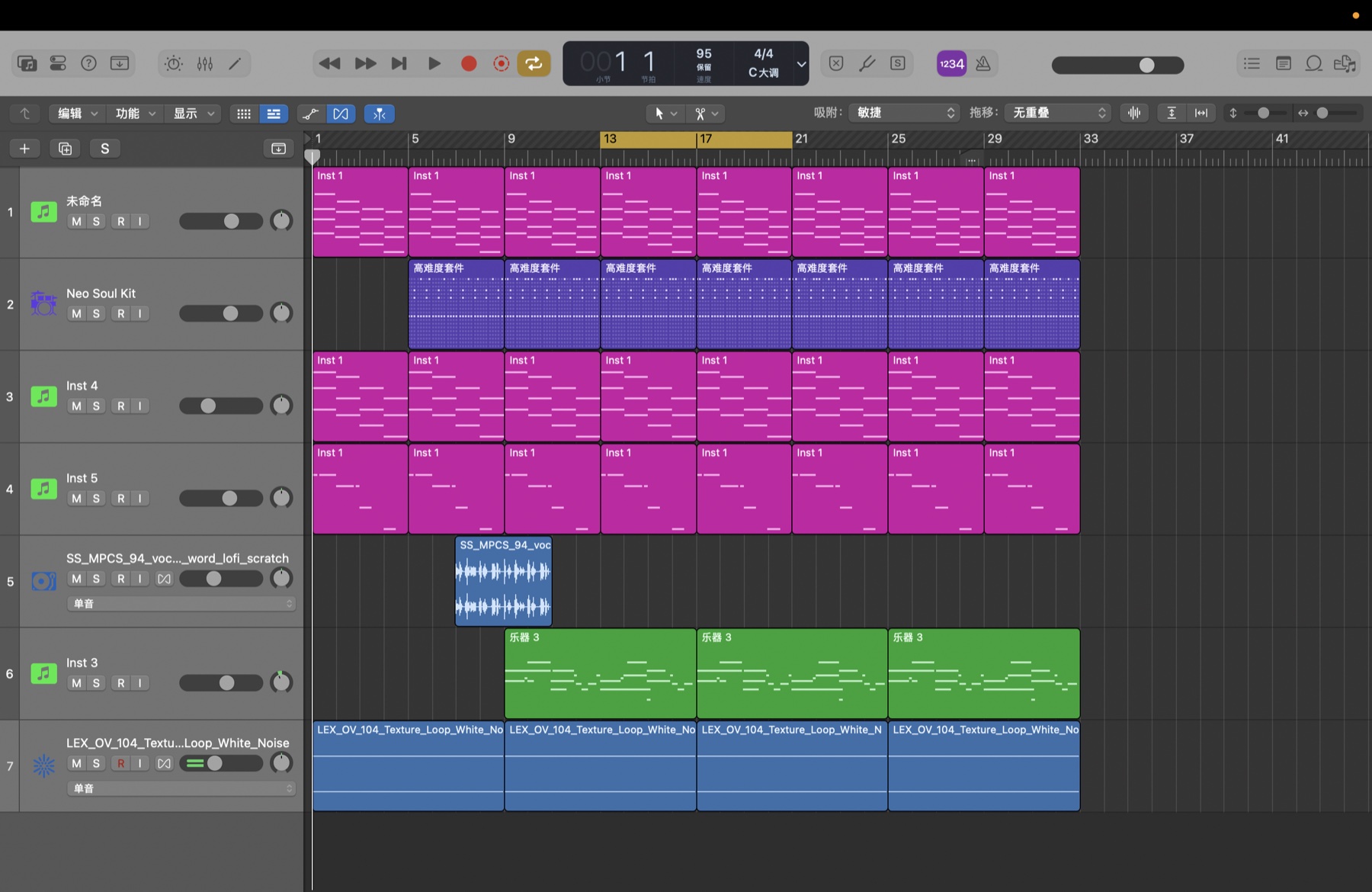Toggle the capture recording button

coord(501,64)
